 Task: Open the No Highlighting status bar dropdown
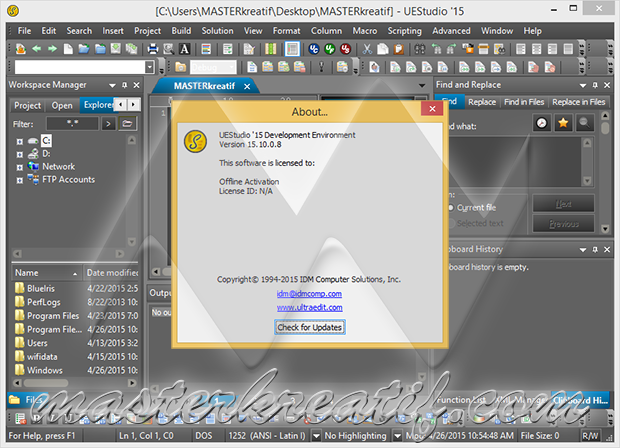(397, 436)
